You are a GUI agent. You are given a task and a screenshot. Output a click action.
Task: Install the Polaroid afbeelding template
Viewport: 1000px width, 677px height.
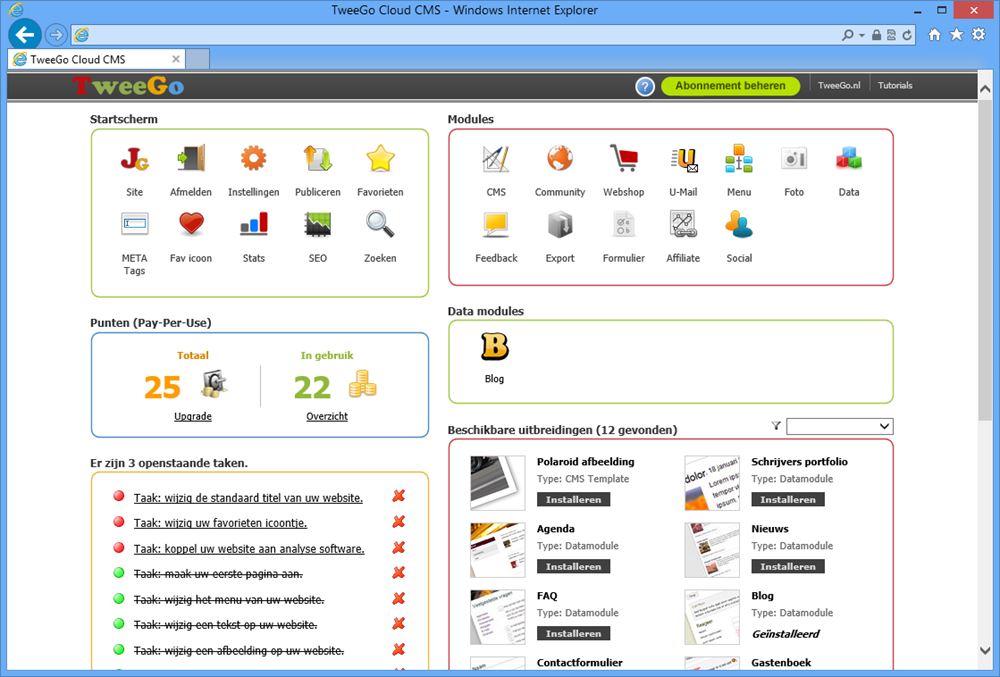tap(573, 500)
